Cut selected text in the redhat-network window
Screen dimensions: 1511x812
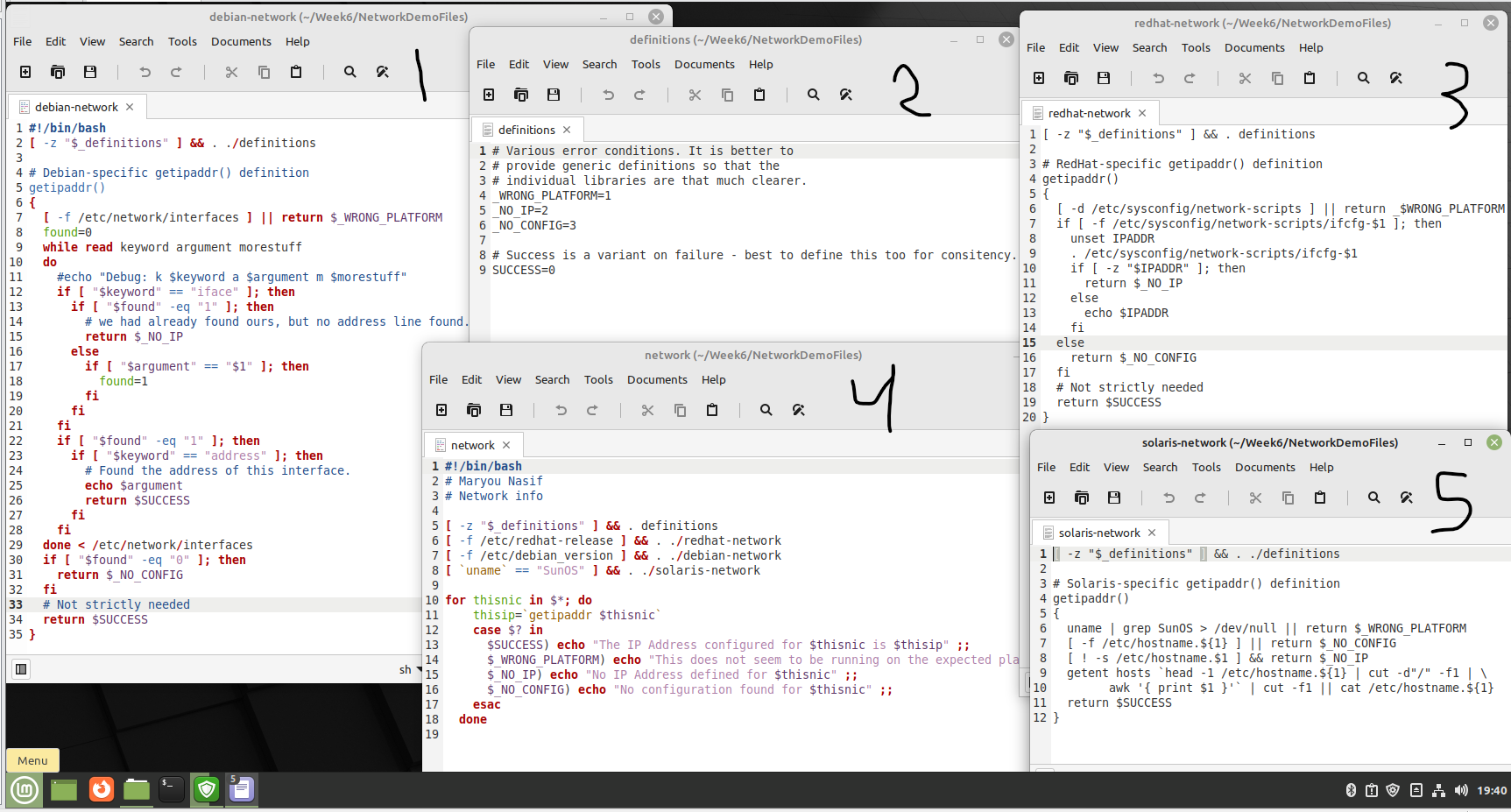pos(1244,78)
